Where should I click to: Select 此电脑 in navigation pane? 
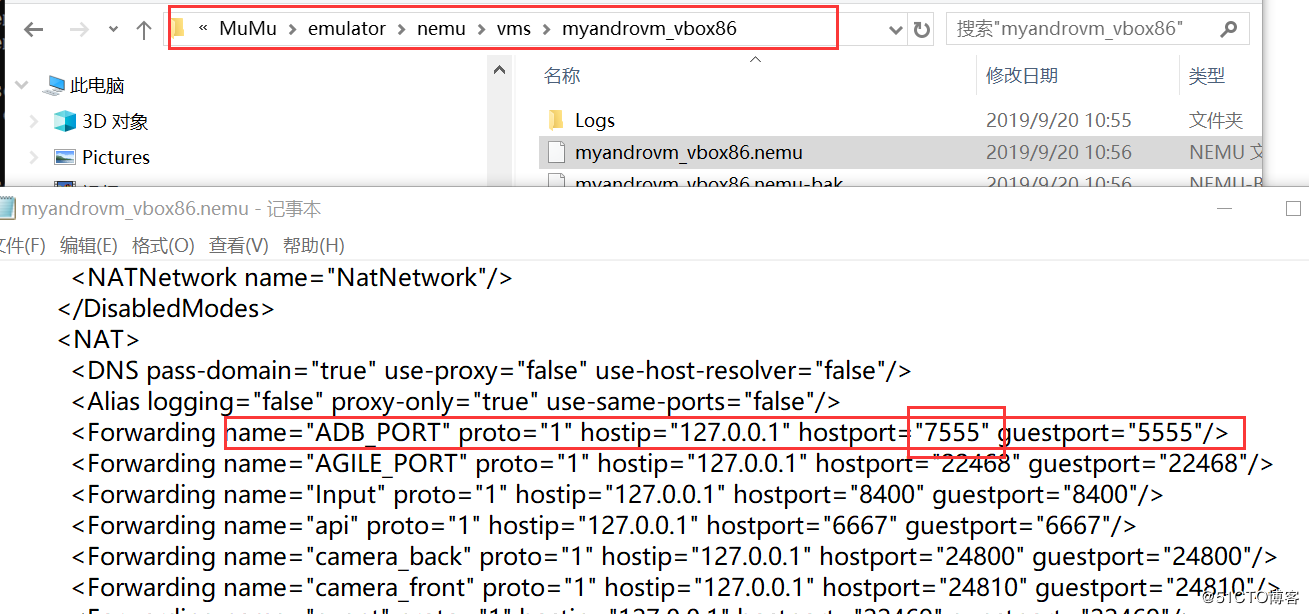tap(96, 86)
